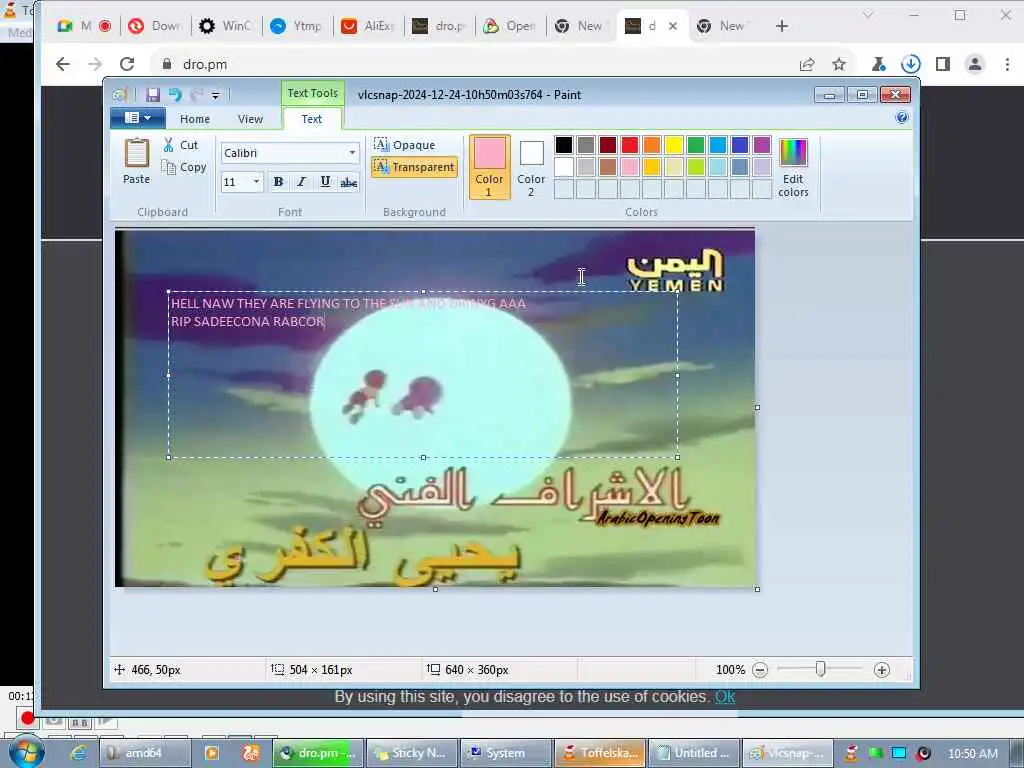Open the Customize Quick Access Toolbar arrow
This screenshot has width=1024, height=768.
pos(216,95)
